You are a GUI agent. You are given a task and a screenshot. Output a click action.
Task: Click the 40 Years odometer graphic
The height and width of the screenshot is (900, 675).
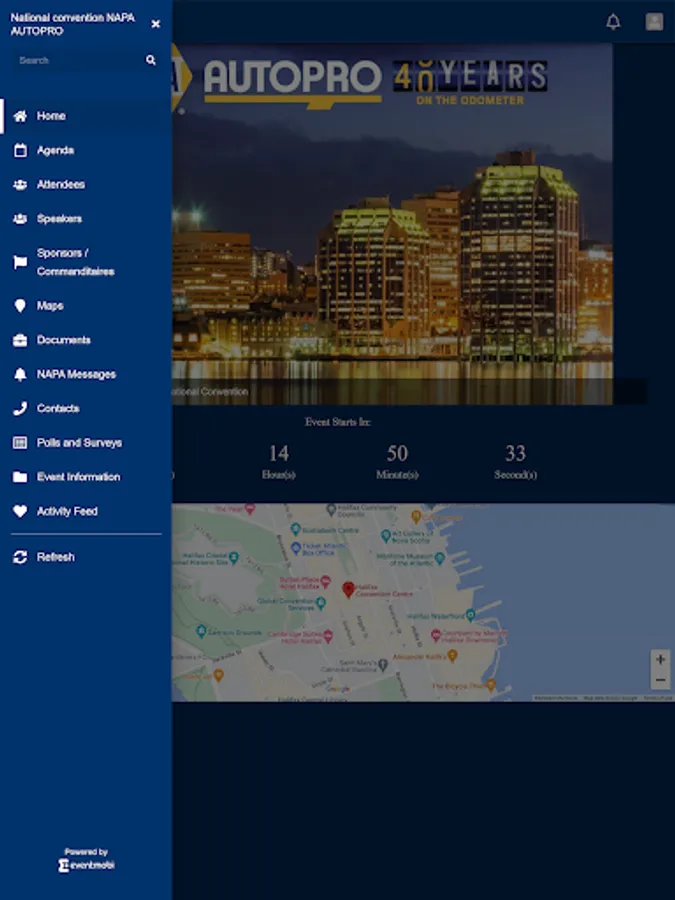(x=470, y=82)
